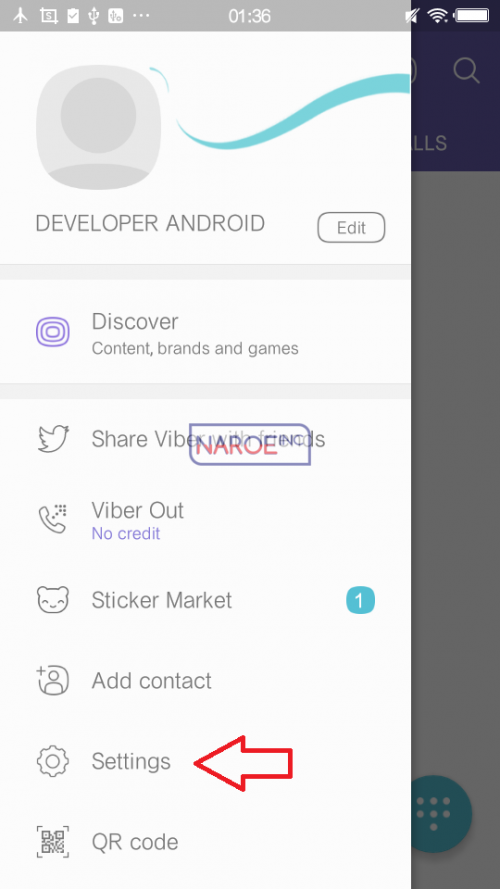
Task: Tap the Twitter bird share icon
Action: [53, 439]
